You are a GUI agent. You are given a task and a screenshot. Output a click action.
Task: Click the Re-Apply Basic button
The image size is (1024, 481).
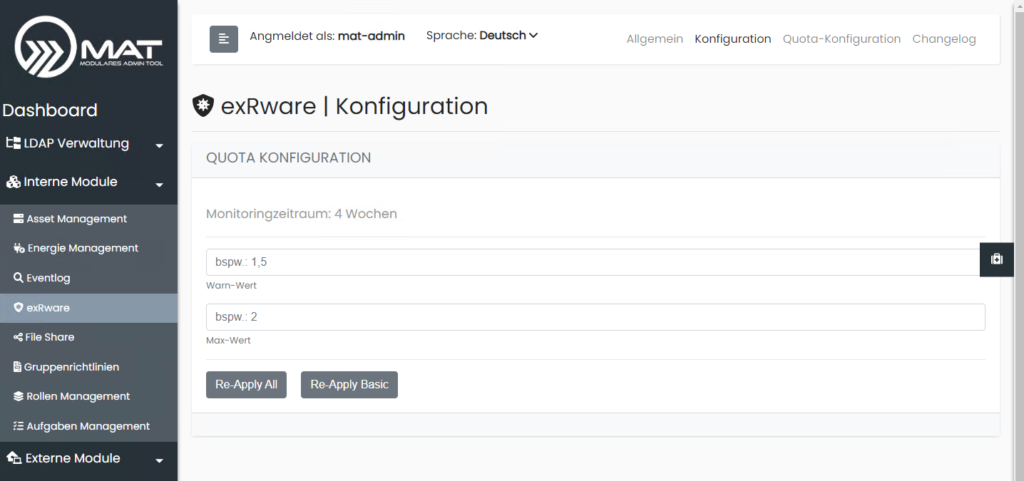(x=349, y=384)
